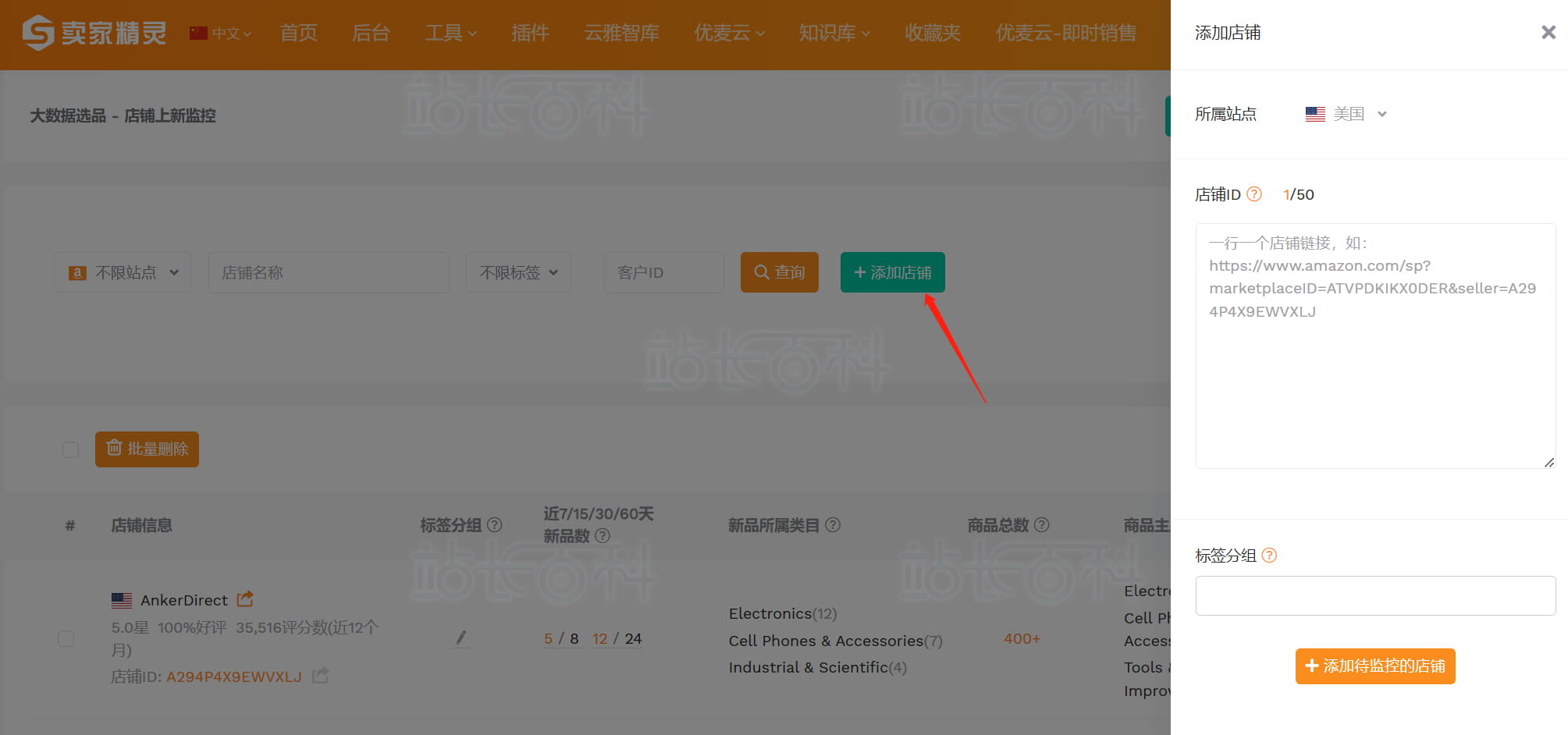Click the help icon next to 店铺ID
The height and width of the screenshot is (735, 1568).
pyautogui.click(x=1254, y=194)
